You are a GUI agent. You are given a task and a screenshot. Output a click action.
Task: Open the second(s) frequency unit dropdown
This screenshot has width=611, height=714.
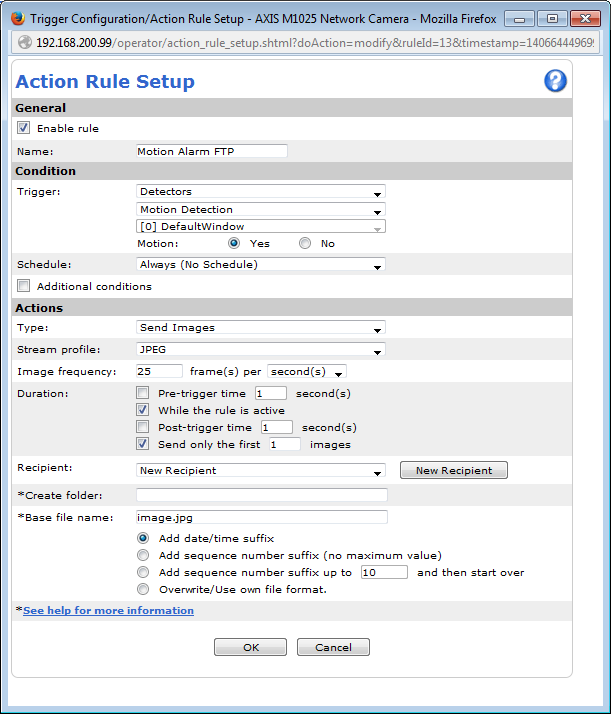[x=306, y=372]
